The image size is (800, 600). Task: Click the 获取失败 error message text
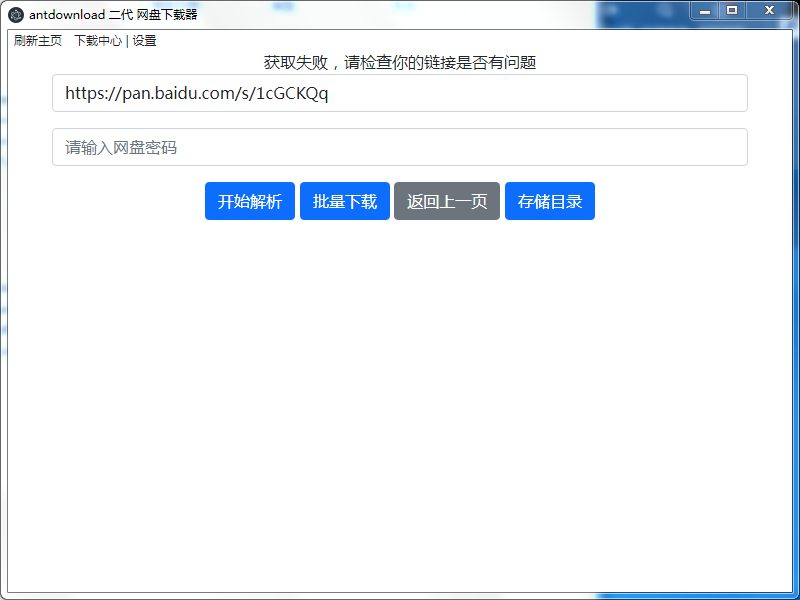pos(400,63)
